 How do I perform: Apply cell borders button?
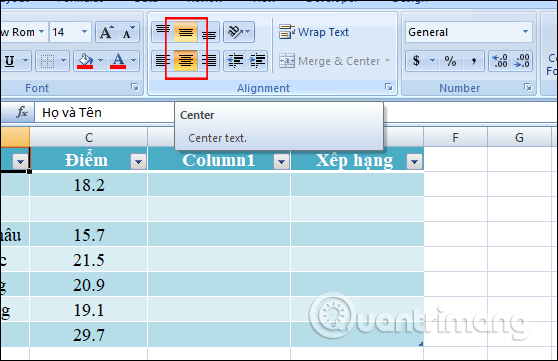[x=47, y=61]
